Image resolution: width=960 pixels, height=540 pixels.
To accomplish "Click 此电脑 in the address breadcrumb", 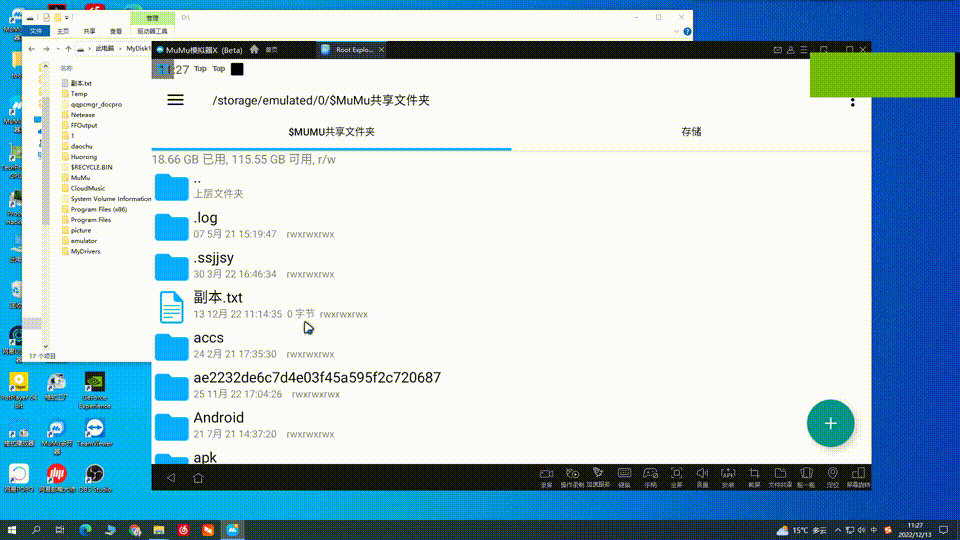I will (104, 48).
